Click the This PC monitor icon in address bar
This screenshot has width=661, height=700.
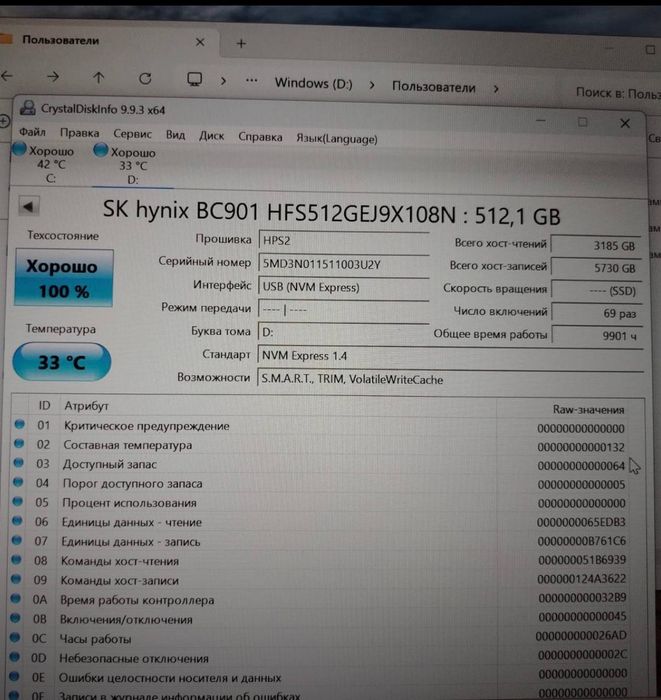pyautogui.click(x=195, y=79)
